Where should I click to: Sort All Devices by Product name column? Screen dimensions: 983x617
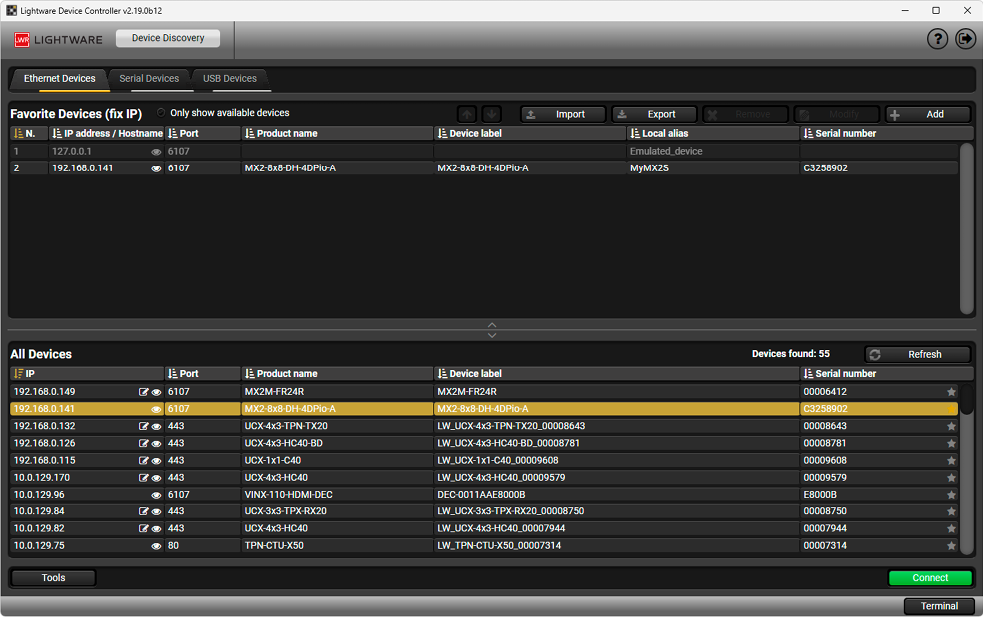[x=287, y=374]
